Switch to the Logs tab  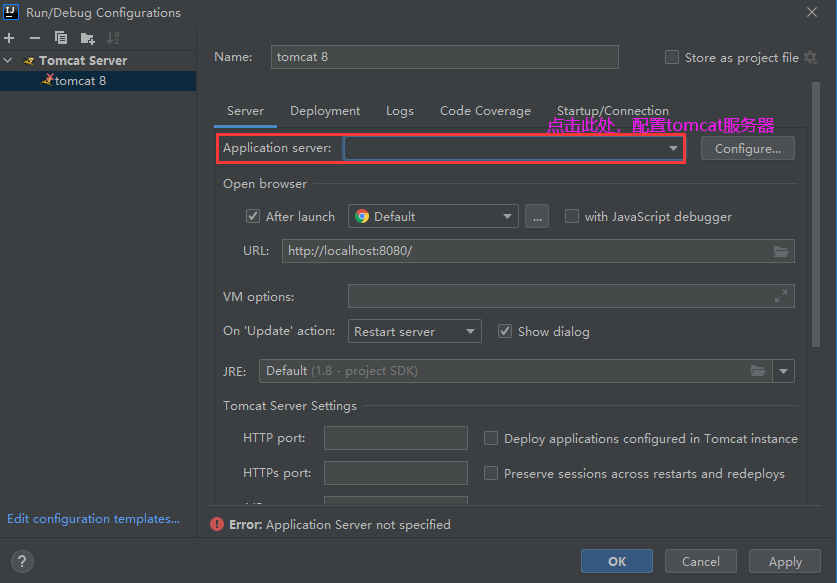pyautogui.click(x=400, y=111)
